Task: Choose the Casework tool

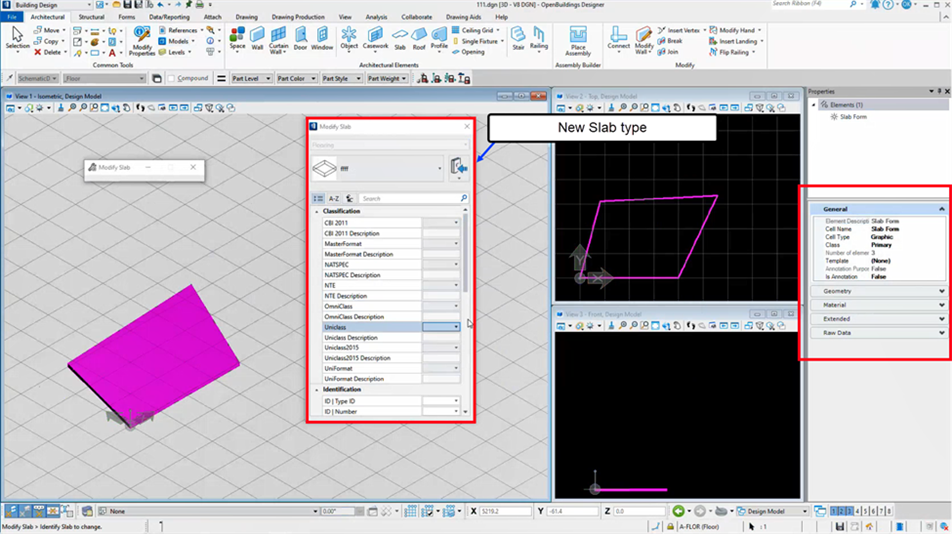Action: click(375, 38)
